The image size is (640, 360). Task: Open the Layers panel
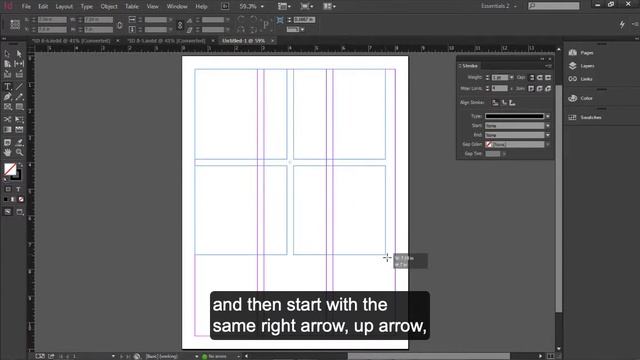pos(582,66)
